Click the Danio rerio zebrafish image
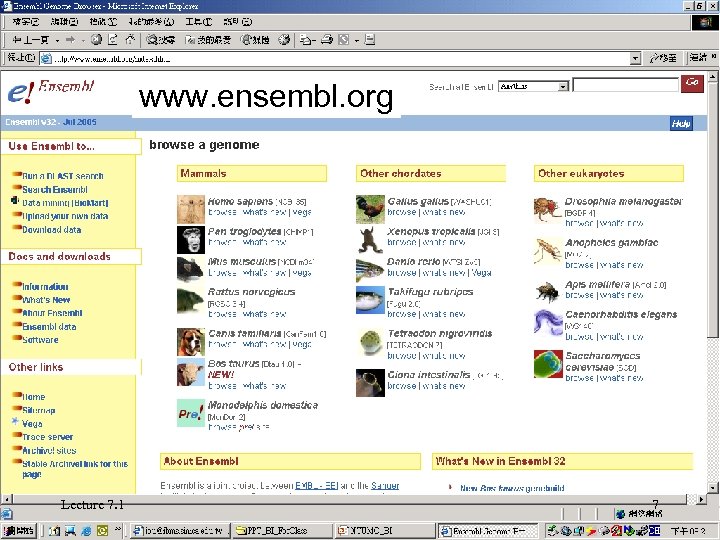720x540 pixels. [370, 269]
